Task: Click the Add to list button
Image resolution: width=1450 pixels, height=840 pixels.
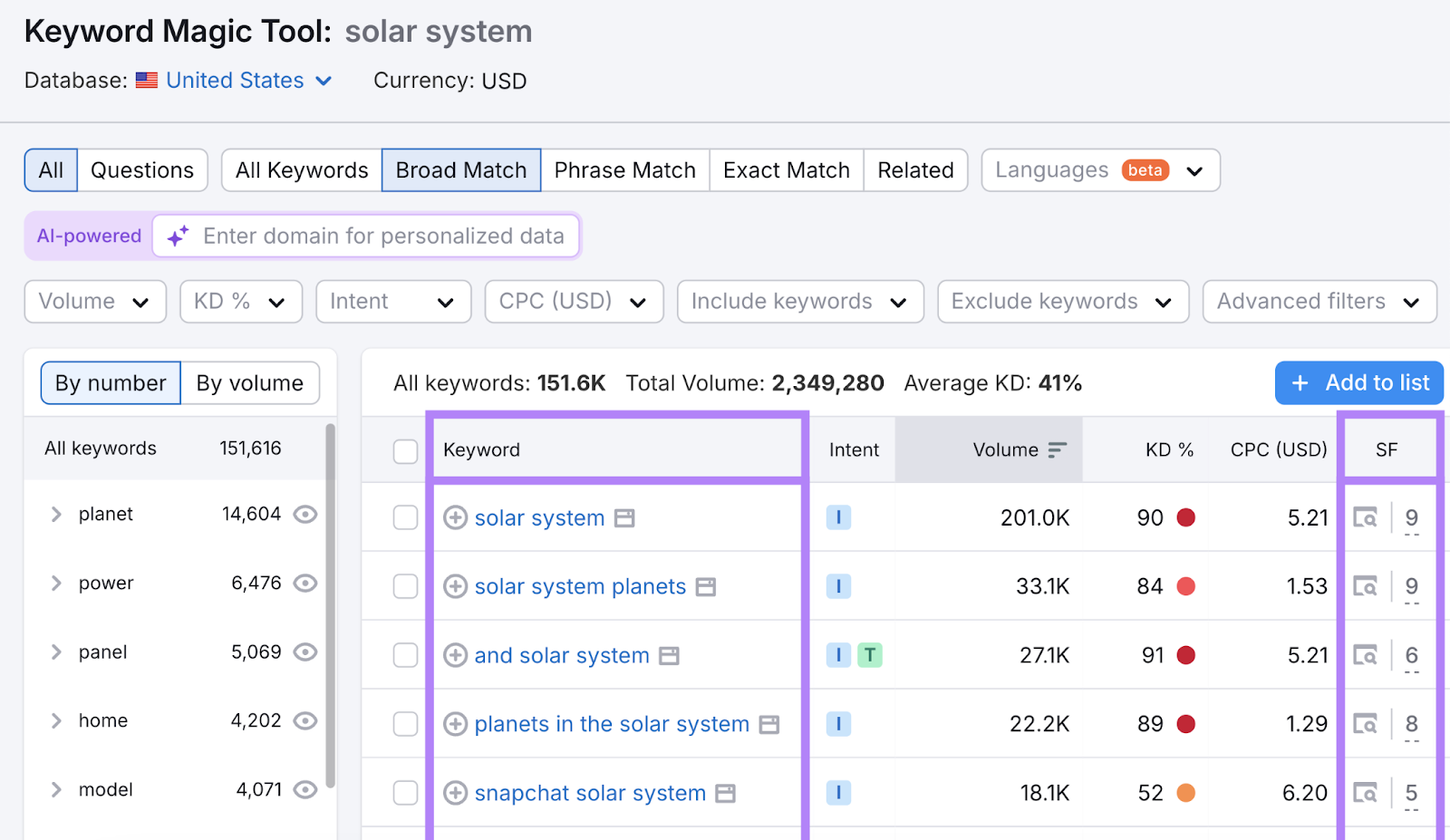Action: point(1358,382)
